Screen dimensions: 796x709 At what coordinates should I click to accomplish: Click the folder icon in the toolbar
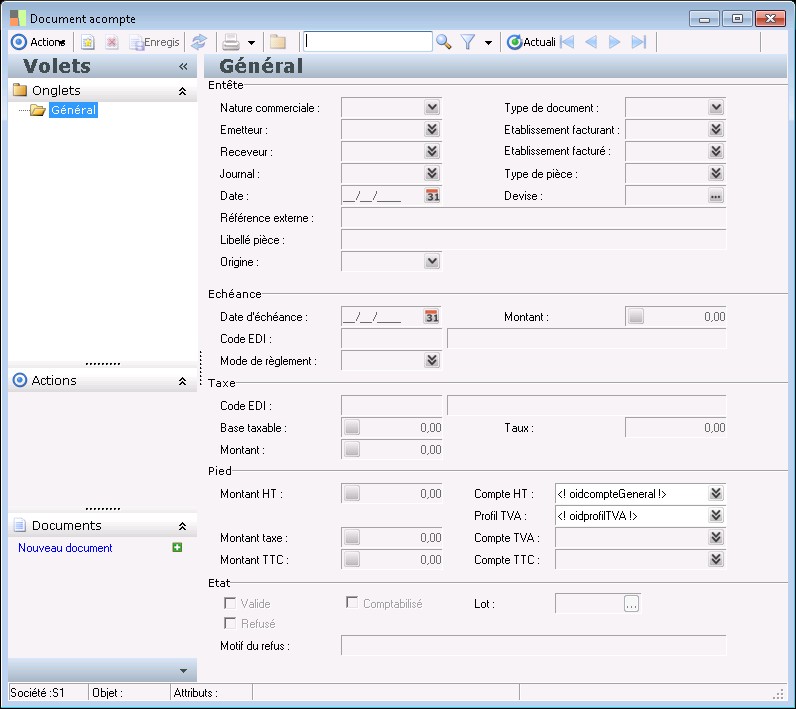277,42
